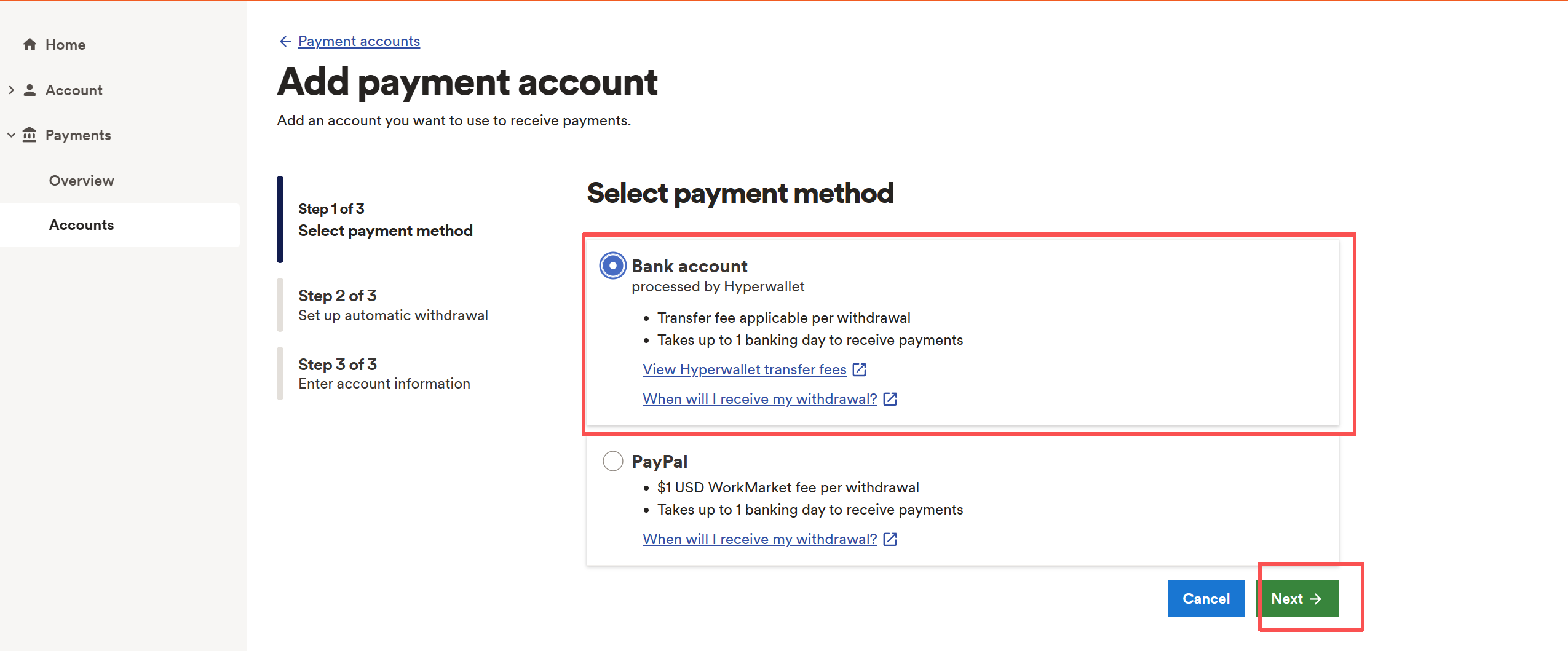Click the back arrow beside Payment accounts

(x=285, y=41)
